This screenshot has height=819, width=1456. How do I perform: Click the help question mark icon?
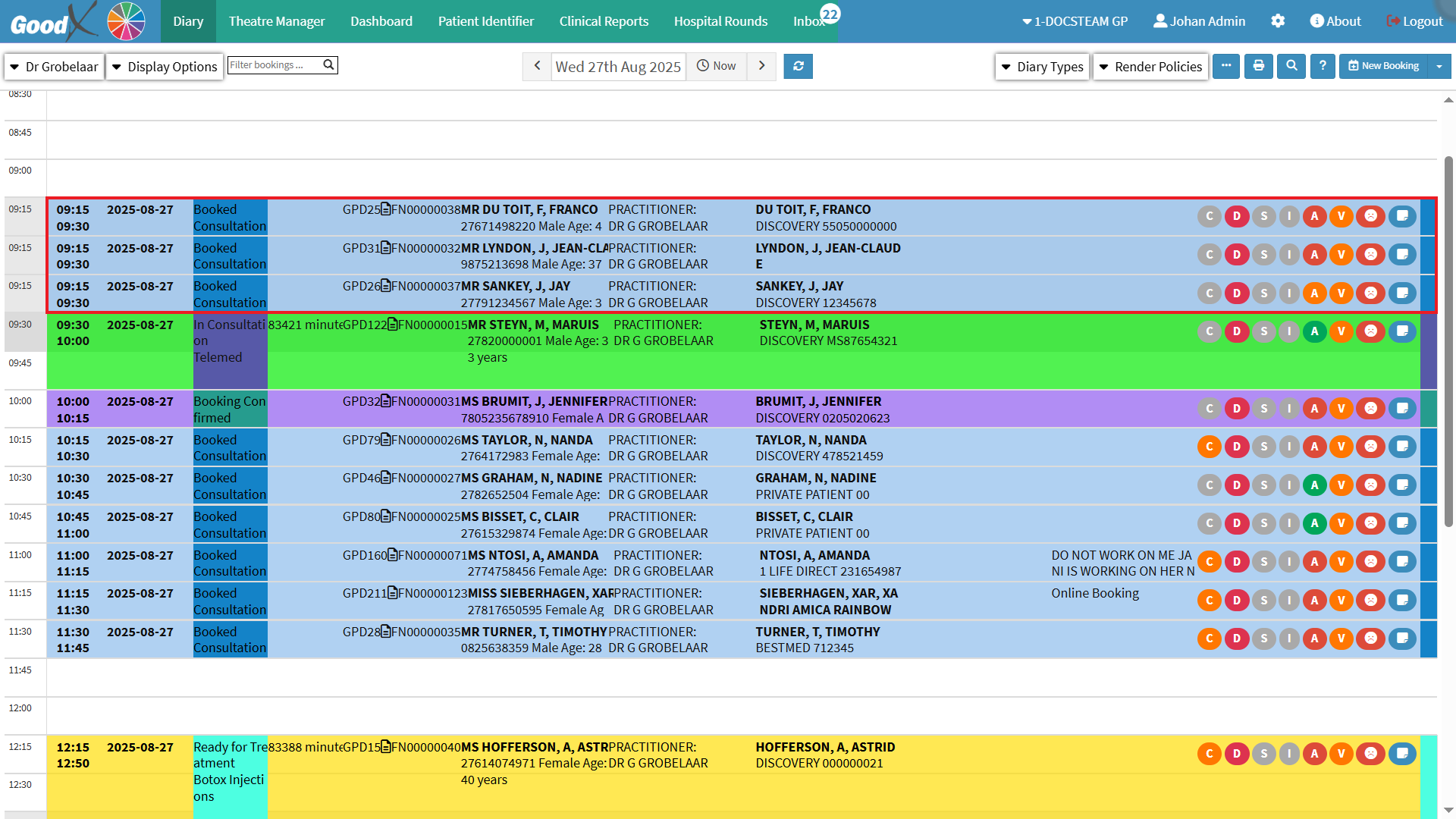(x=1323, y=66)
